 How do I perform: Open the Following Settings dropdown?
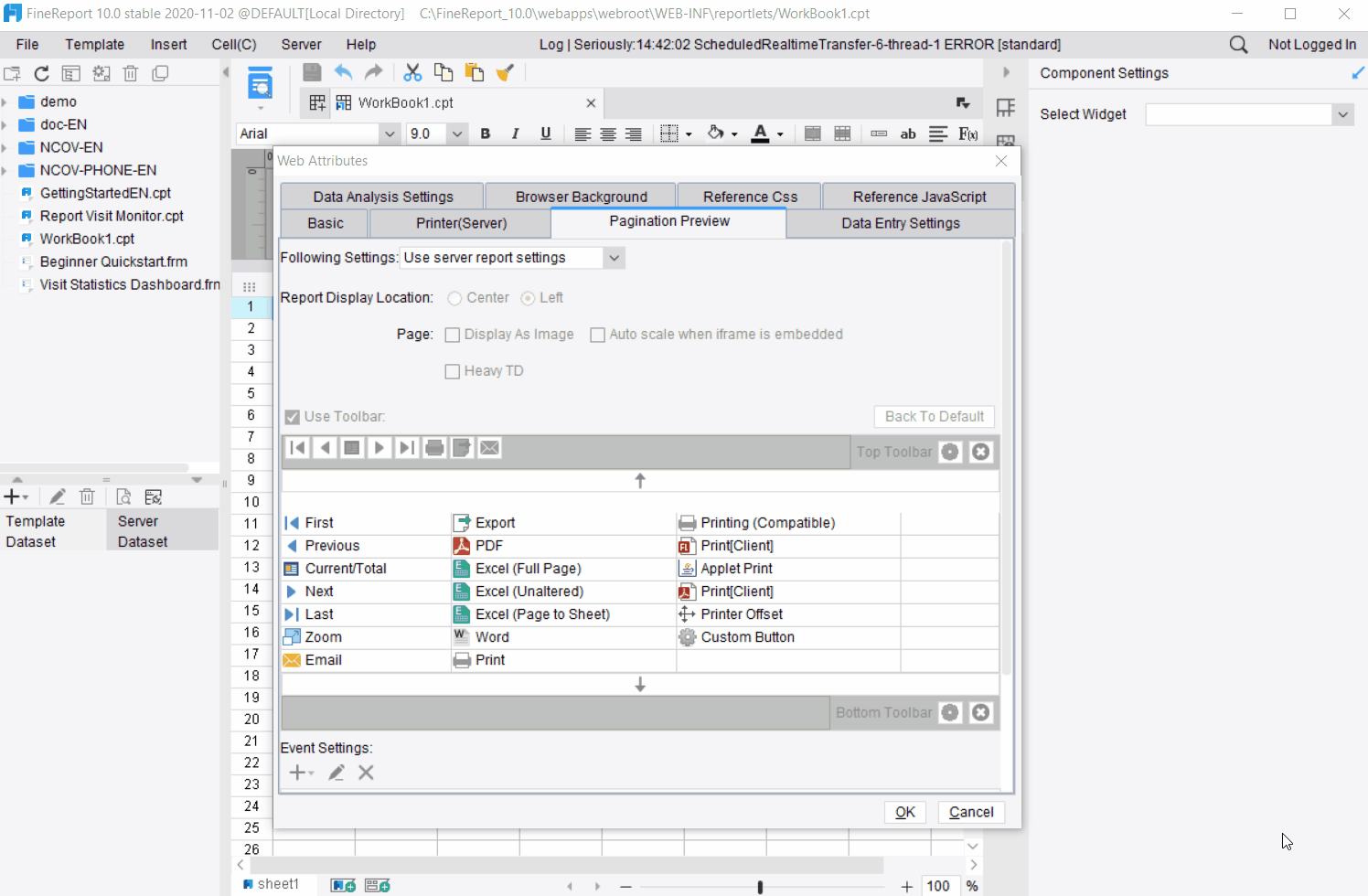[x=614, y=257]
